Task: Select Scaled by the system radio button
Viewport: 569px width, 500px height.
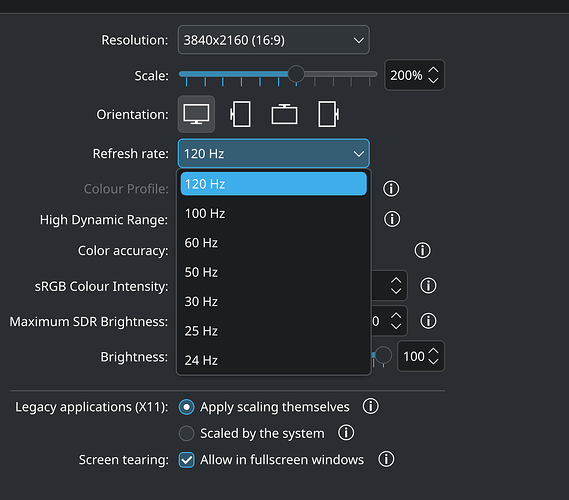Action: click(187, 433)
